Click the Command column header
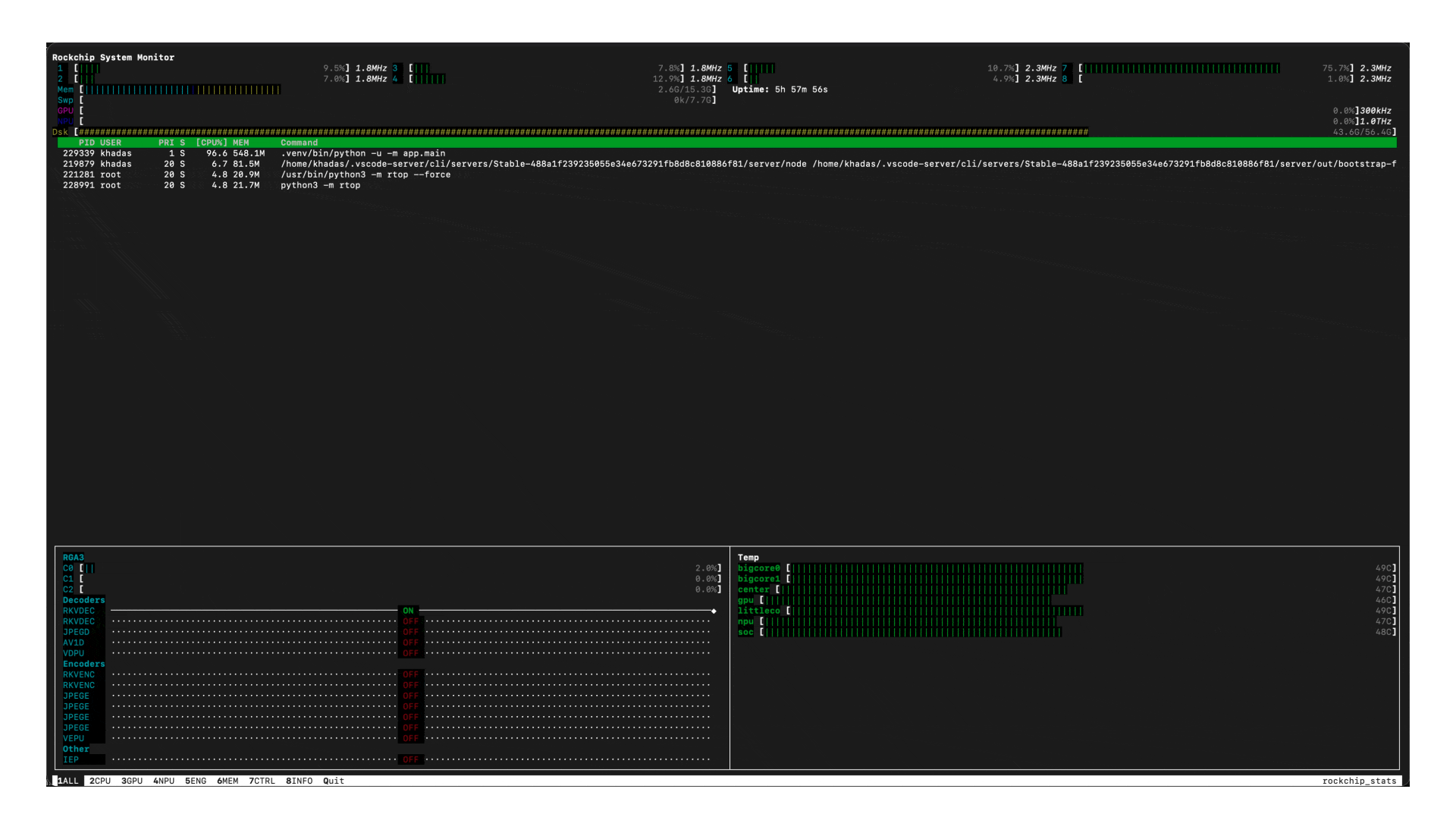1456x830 pixels. (300, 143)
